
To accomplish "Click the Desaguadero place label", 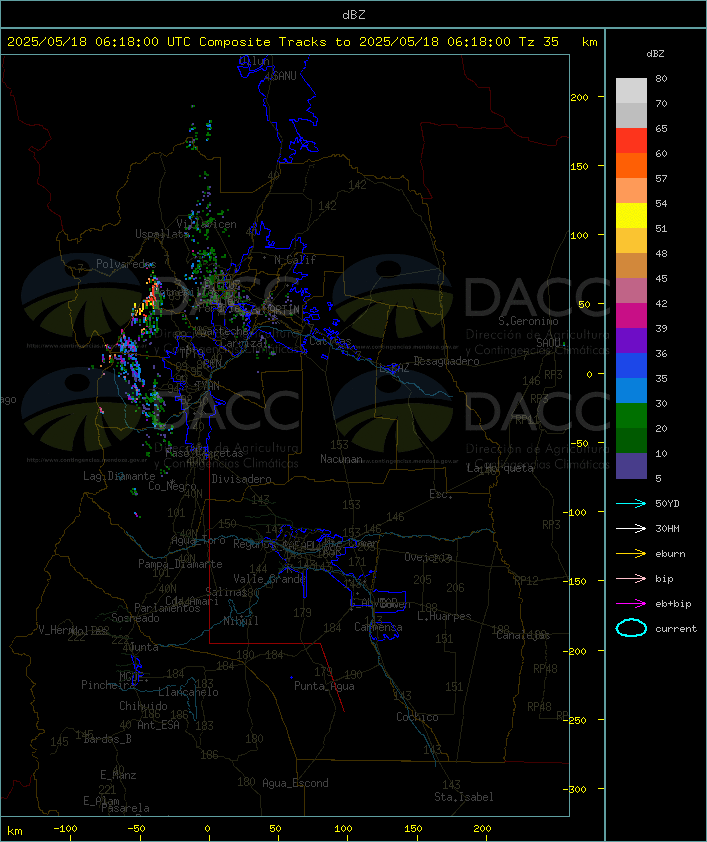I will coord(446,361).
